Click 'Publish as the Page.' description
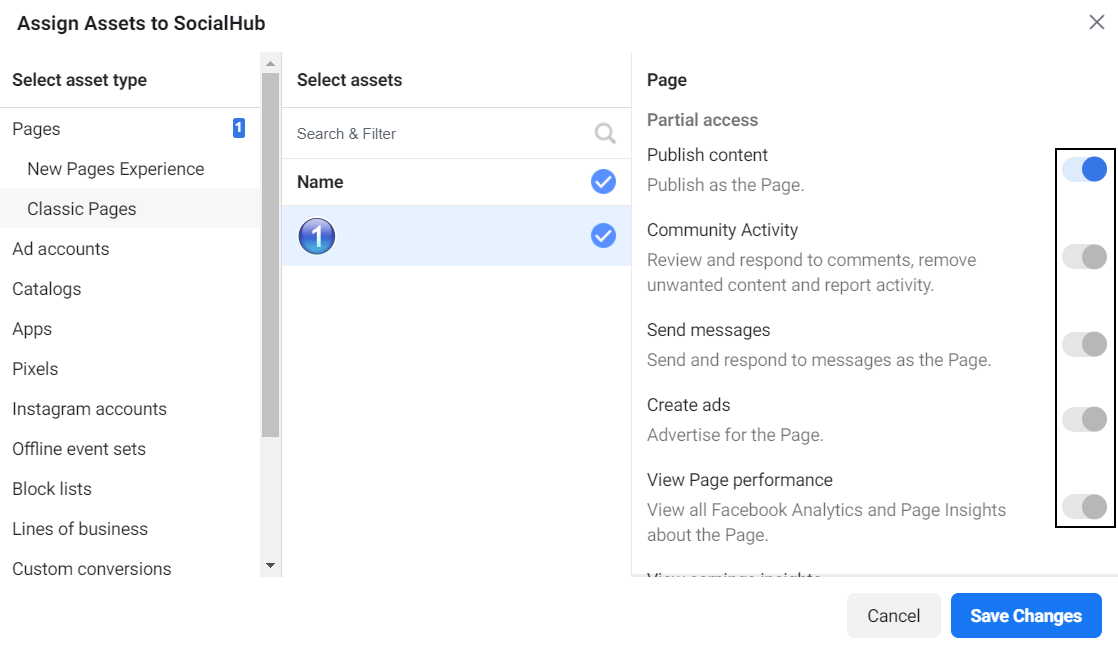Screen dimensions: 1118x652 [x=725, y=185]
